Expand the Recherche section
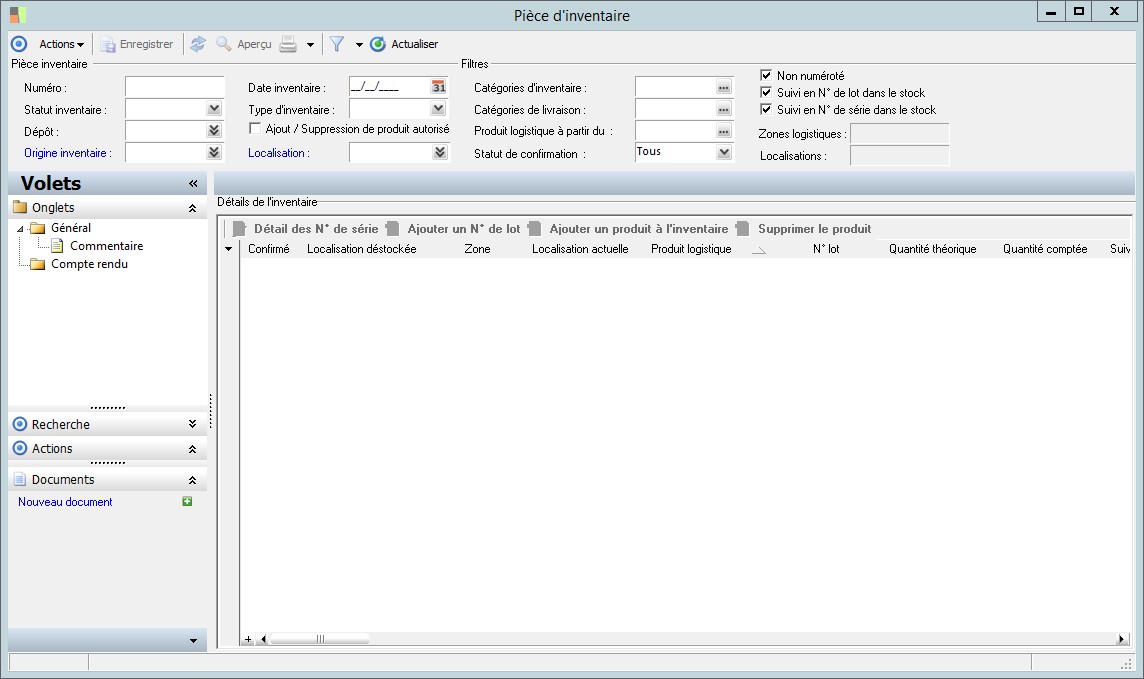The height and width of the screenshot is (679, 1144). pos(193,424)
